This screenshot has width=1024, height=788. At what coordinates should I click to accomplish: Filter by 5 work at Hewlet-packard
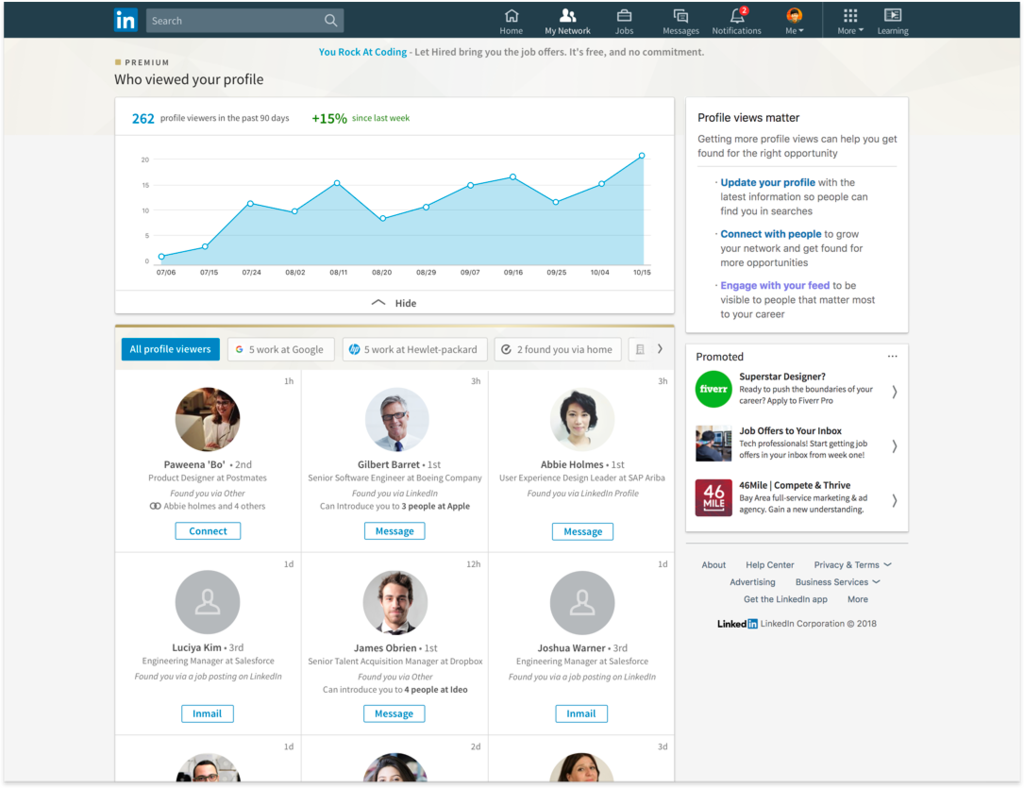tap(415, 349)
